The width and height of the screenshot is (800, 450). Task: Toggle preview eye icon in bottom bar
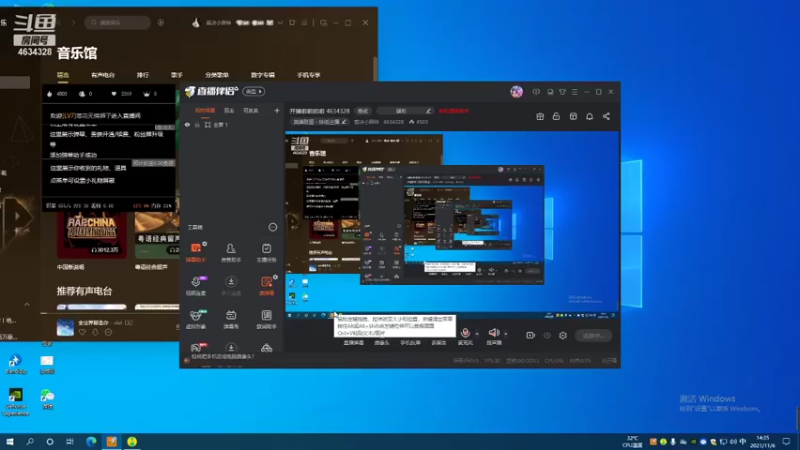pyautogui.click(x=547, y=335)
